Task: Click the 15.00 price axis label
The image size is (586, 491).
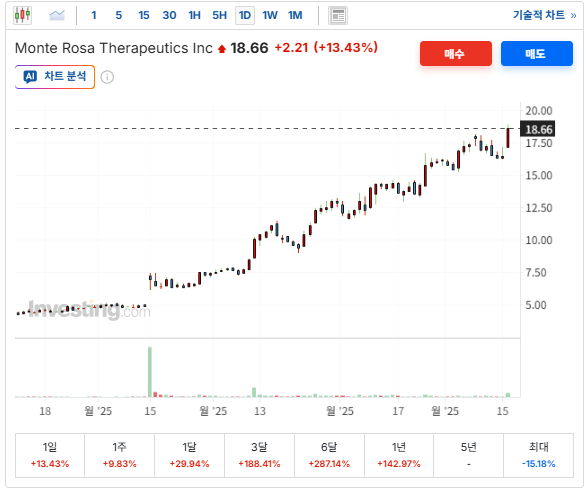Action: click(x=539, y=176)
